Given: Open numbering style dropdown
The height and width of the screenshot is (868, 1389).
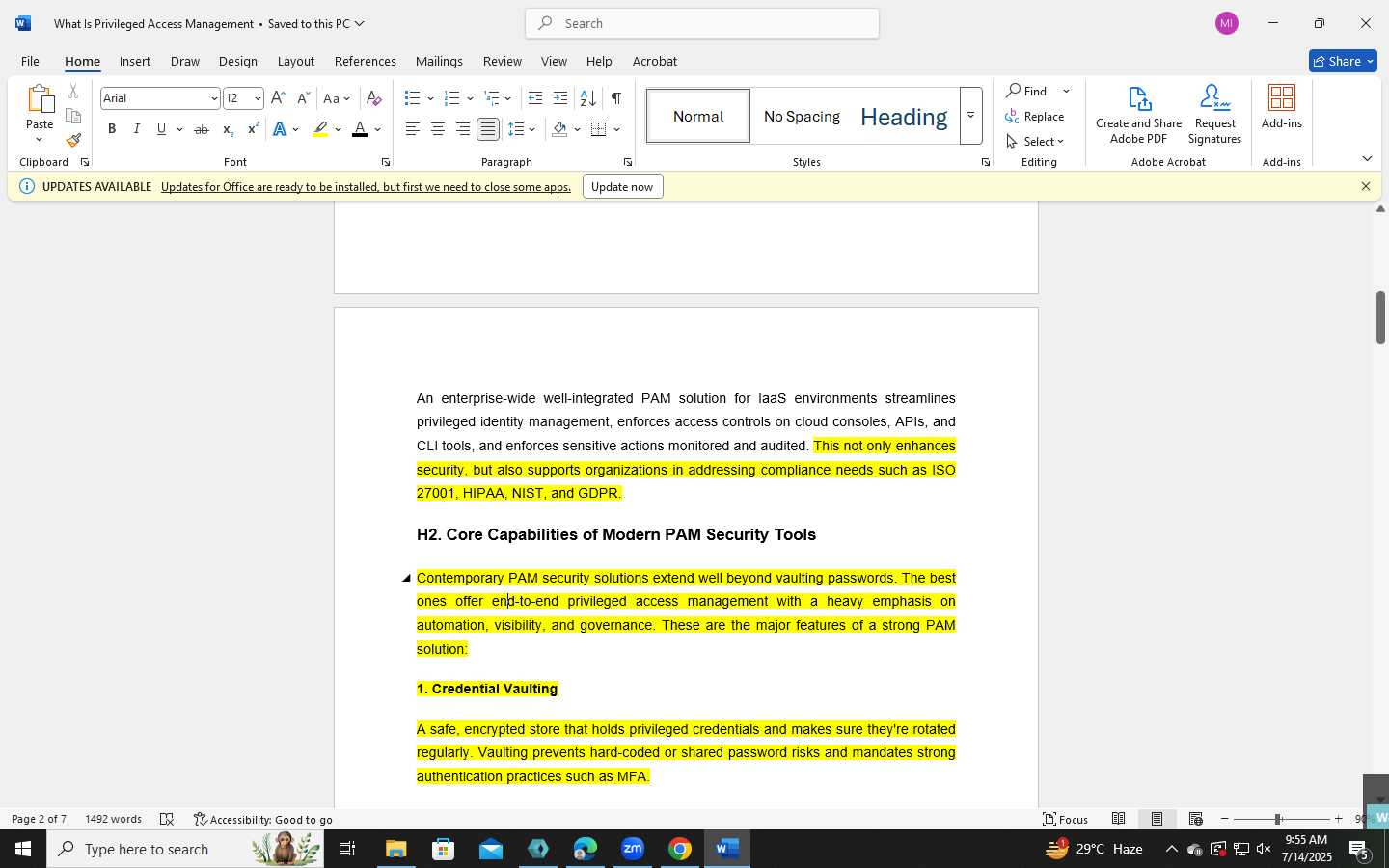Looking at the screenshot, I should click(x=470, y=98).
